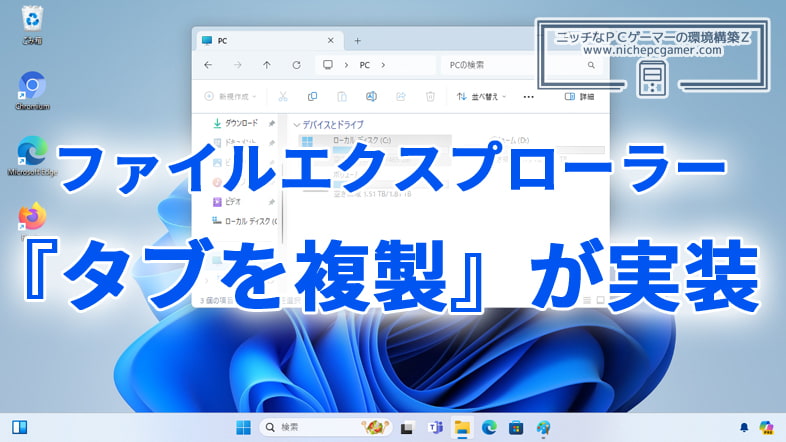Go back in File Explorer
The width and height of the screenshot is (786, 442).
click(x=208, y=65)
